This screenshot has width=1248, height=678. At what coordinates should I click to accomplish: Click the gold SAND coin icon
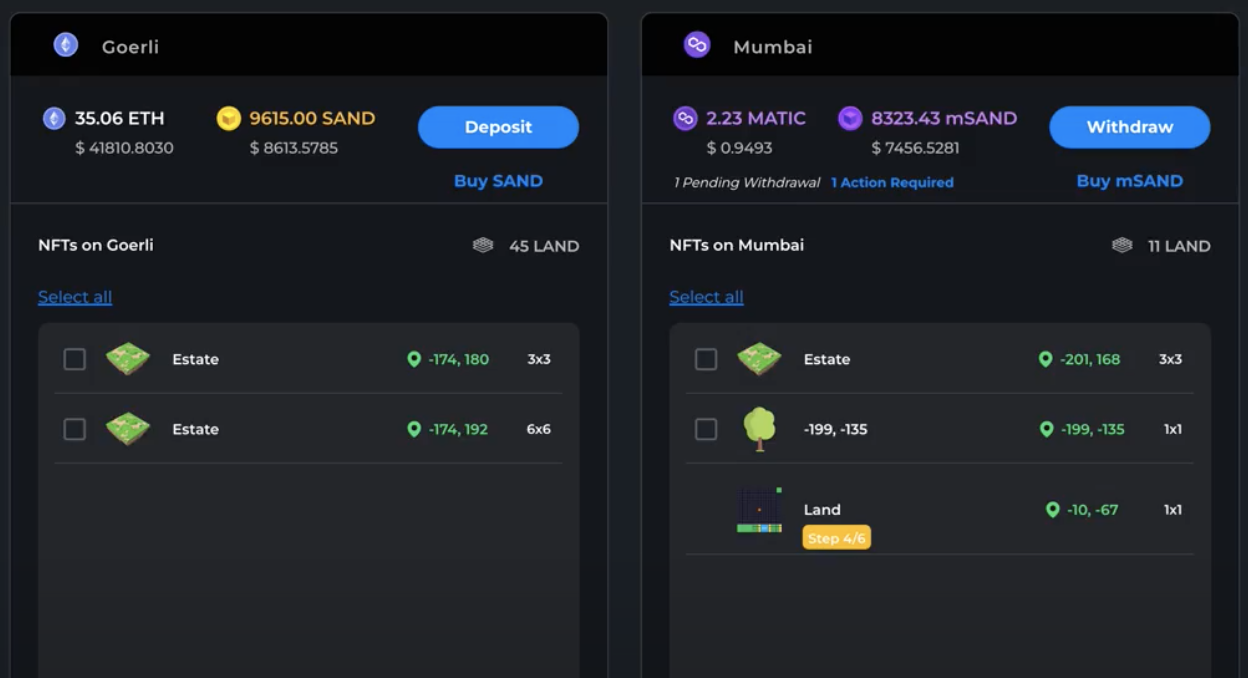click(229, 119)
